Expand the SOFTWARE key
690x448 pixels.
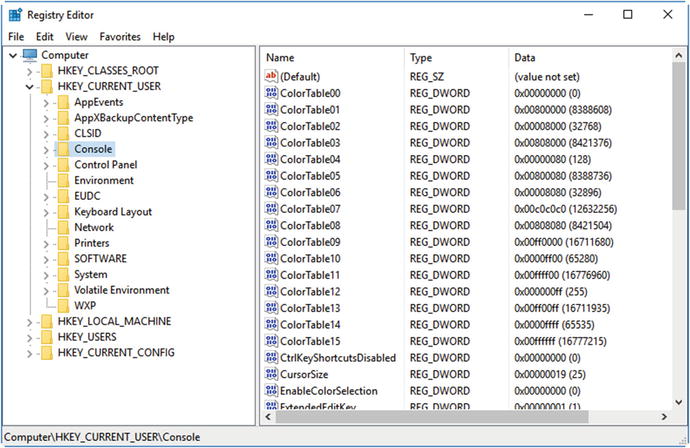pos(46,260)
